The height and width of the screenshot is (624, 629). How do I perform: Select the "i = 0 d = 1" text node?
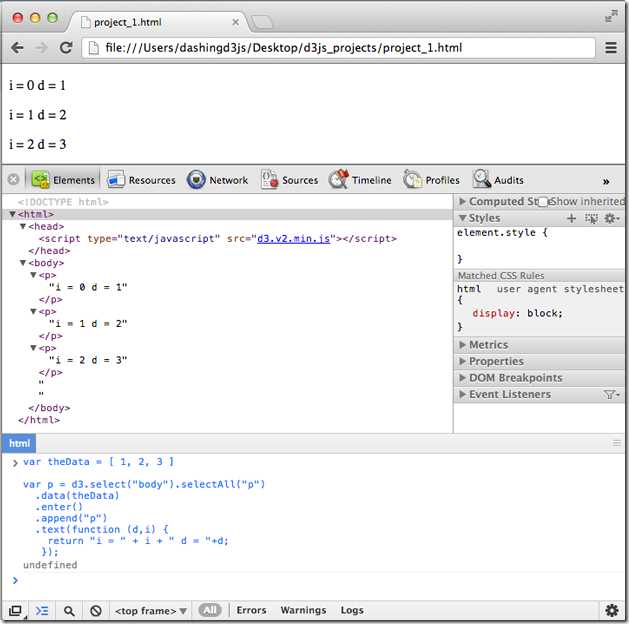[88, 287]
